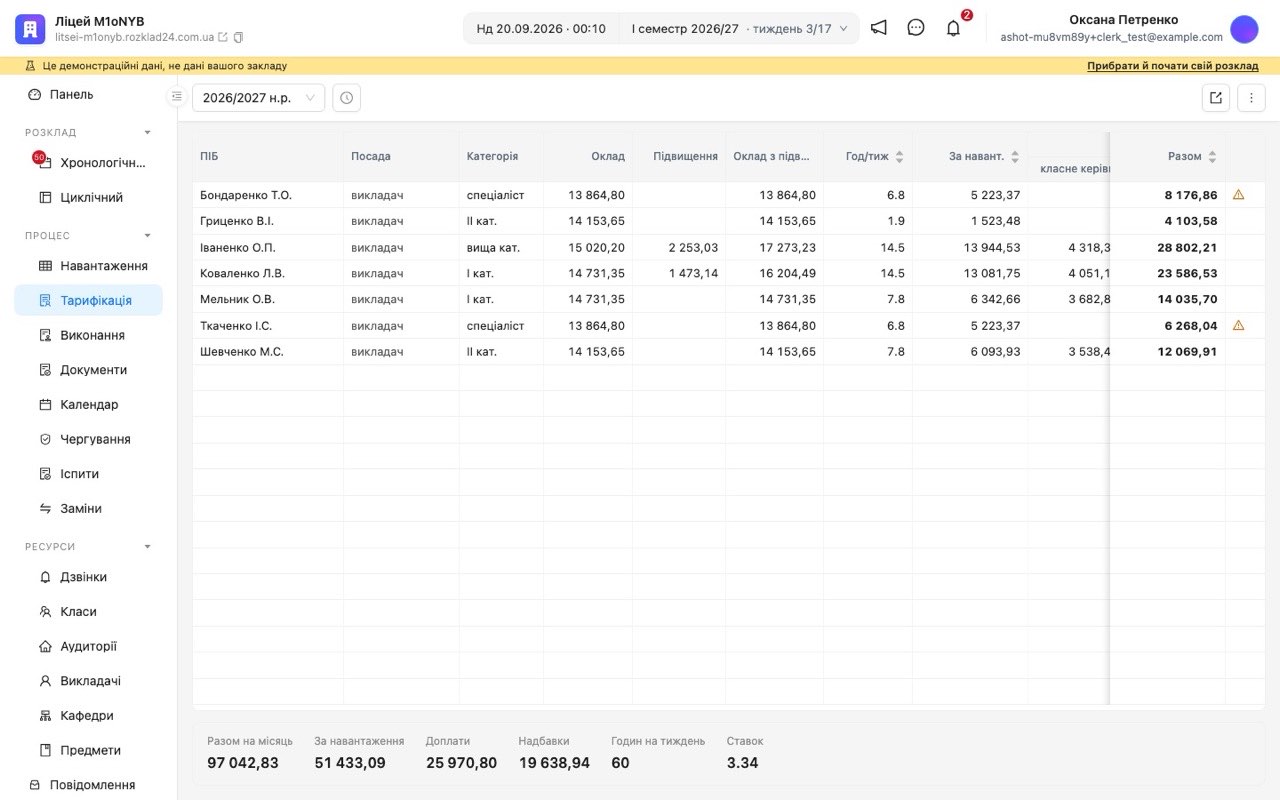Open school site via external link icon
Viewport: 1280px width, 800px height.
[x=223, y=37]
